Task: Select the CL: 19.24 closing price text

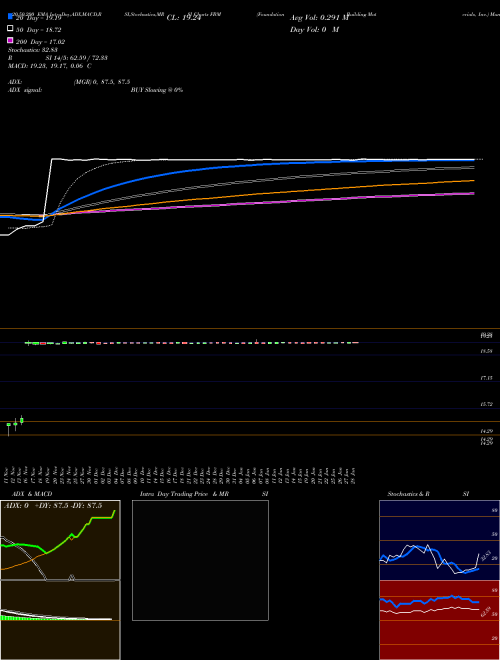Action: (184, 18)
